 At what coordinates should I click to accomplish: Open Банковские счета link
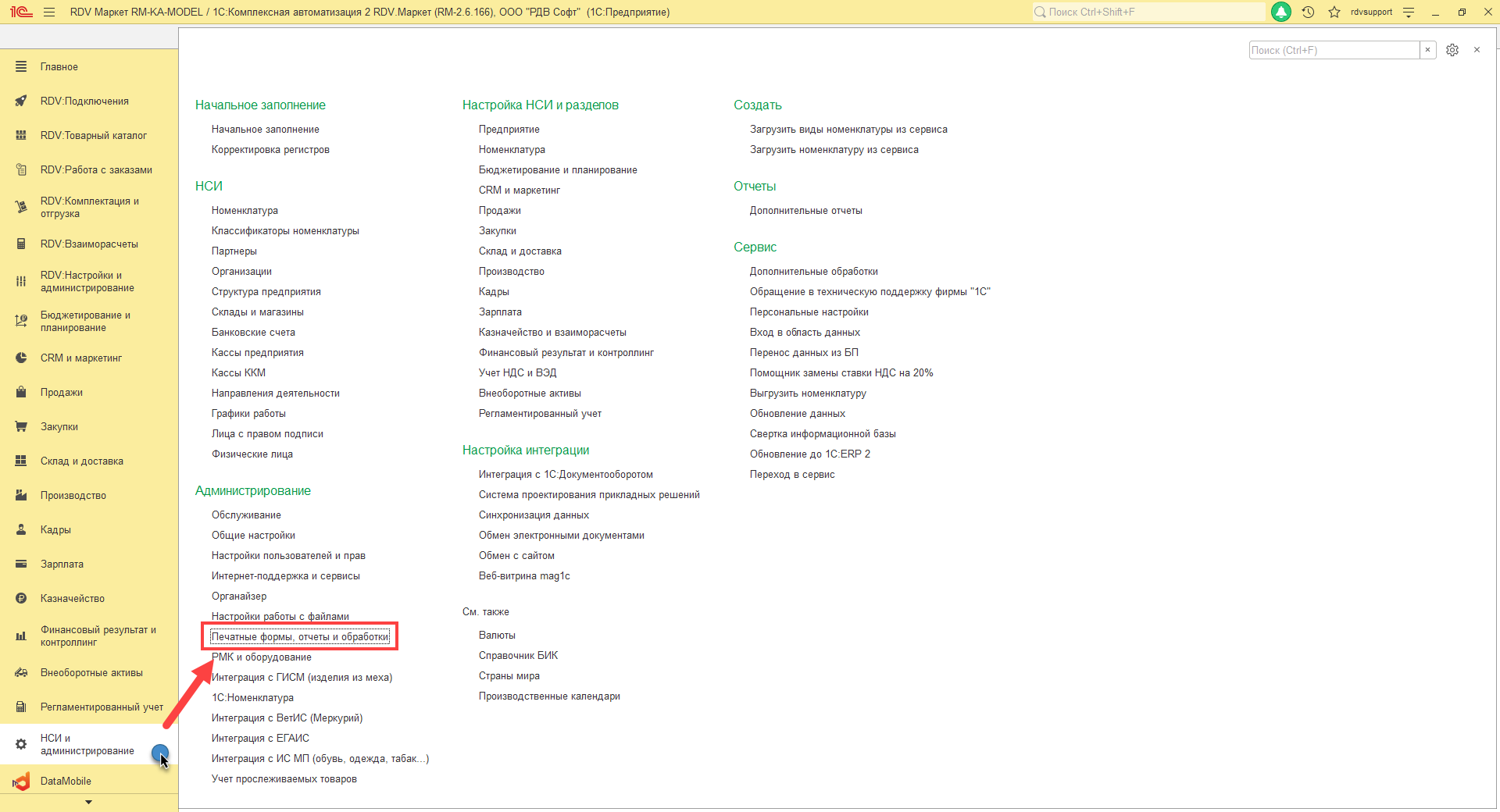[x=253, y=333]
